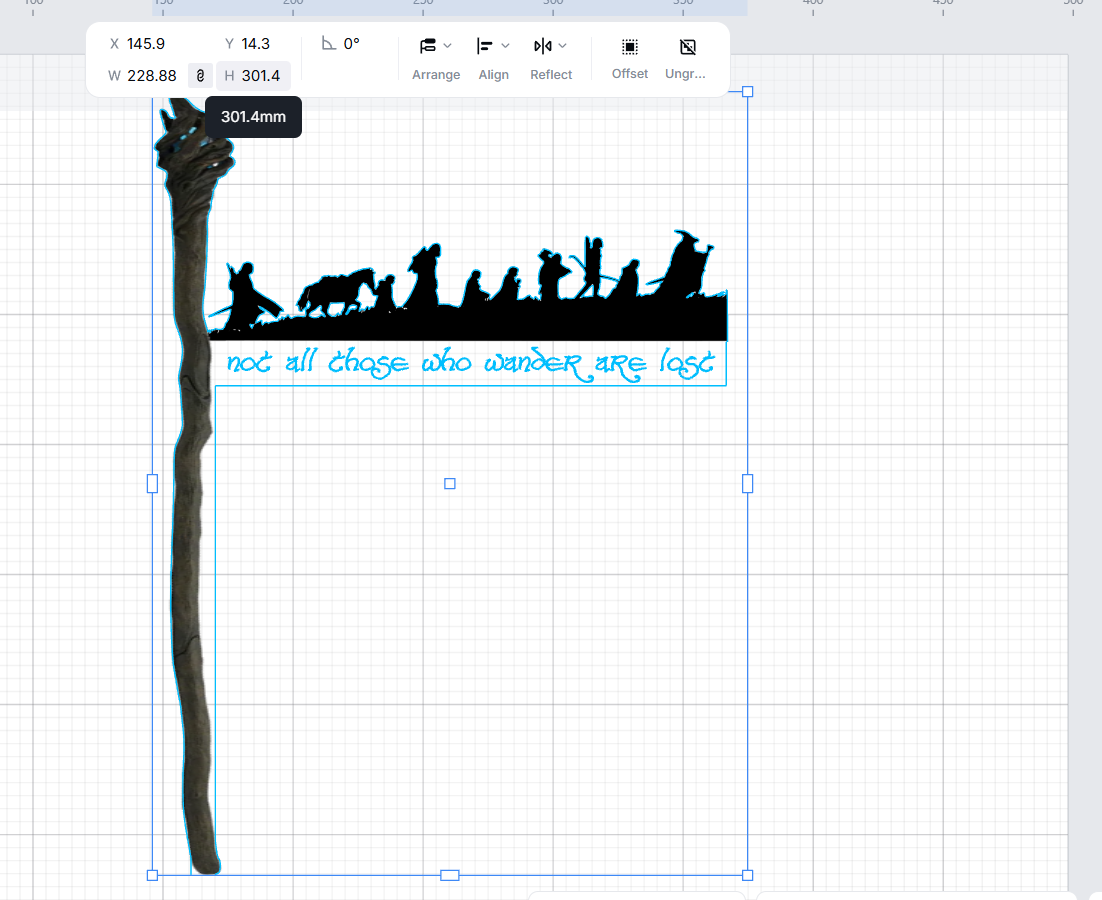Click the 301.4mm tooltip
Viewport: 1102px width, 900px height.
click(253, 117)
